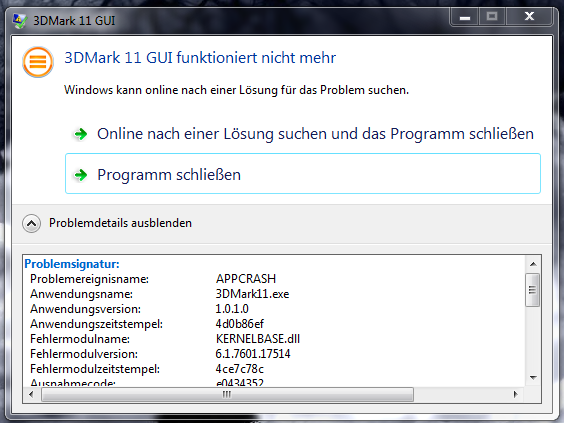Image resolution: width=564 pixels, height=423 pixels.
Task: Click green arrow beside Online nach einer Lösung
Action: (x=81, y=134)
